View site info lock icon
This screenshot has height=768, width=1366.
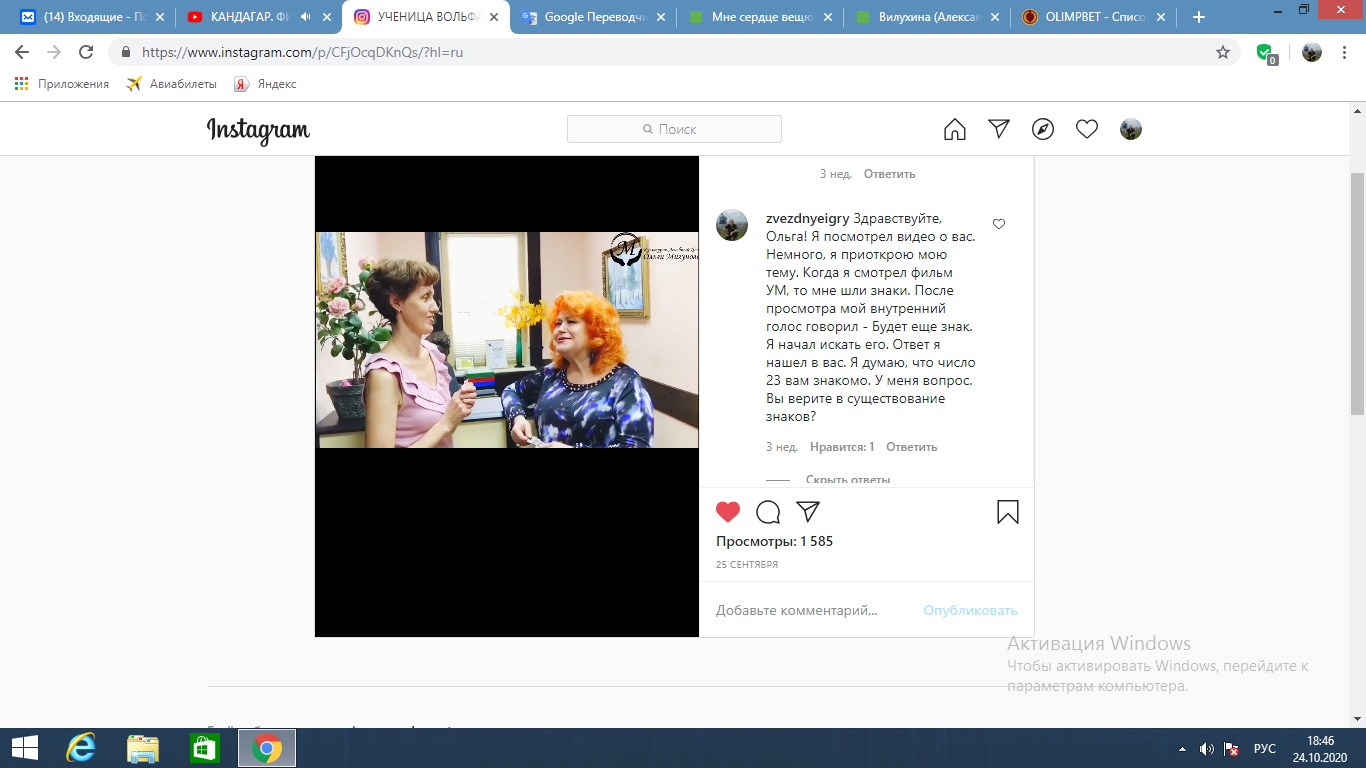[x=126, y=52]
